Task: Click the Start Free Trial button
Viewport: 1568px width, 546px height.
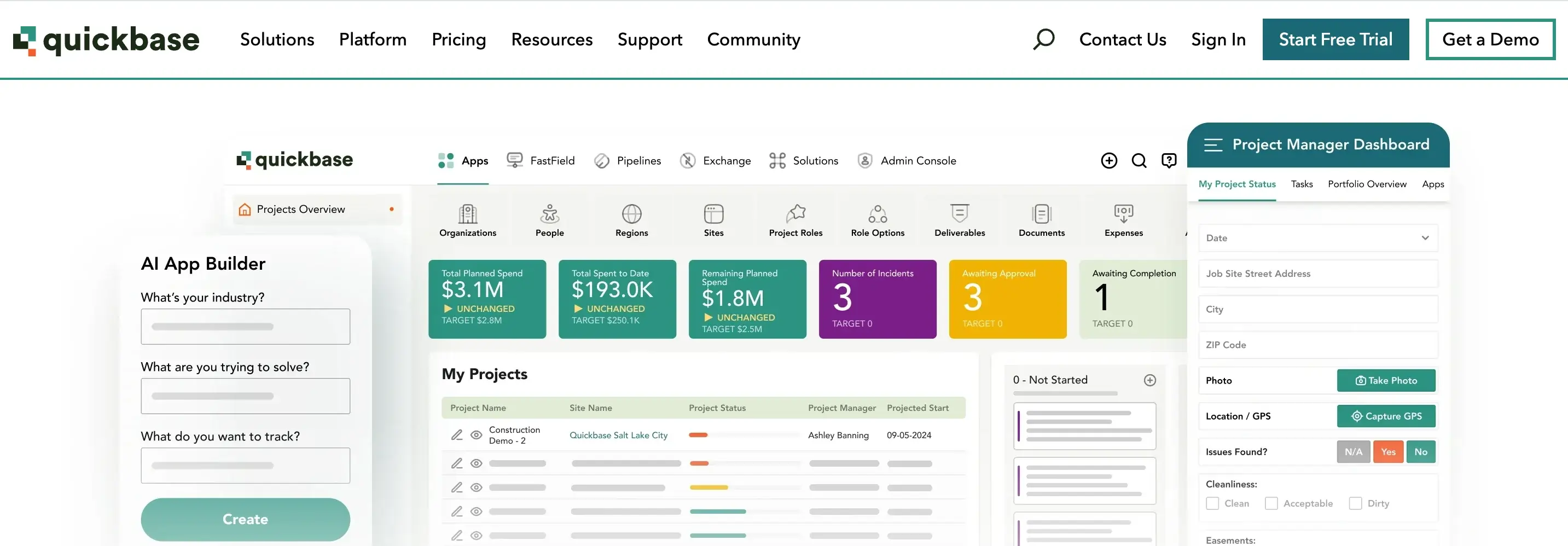Action: [1335, 39]
